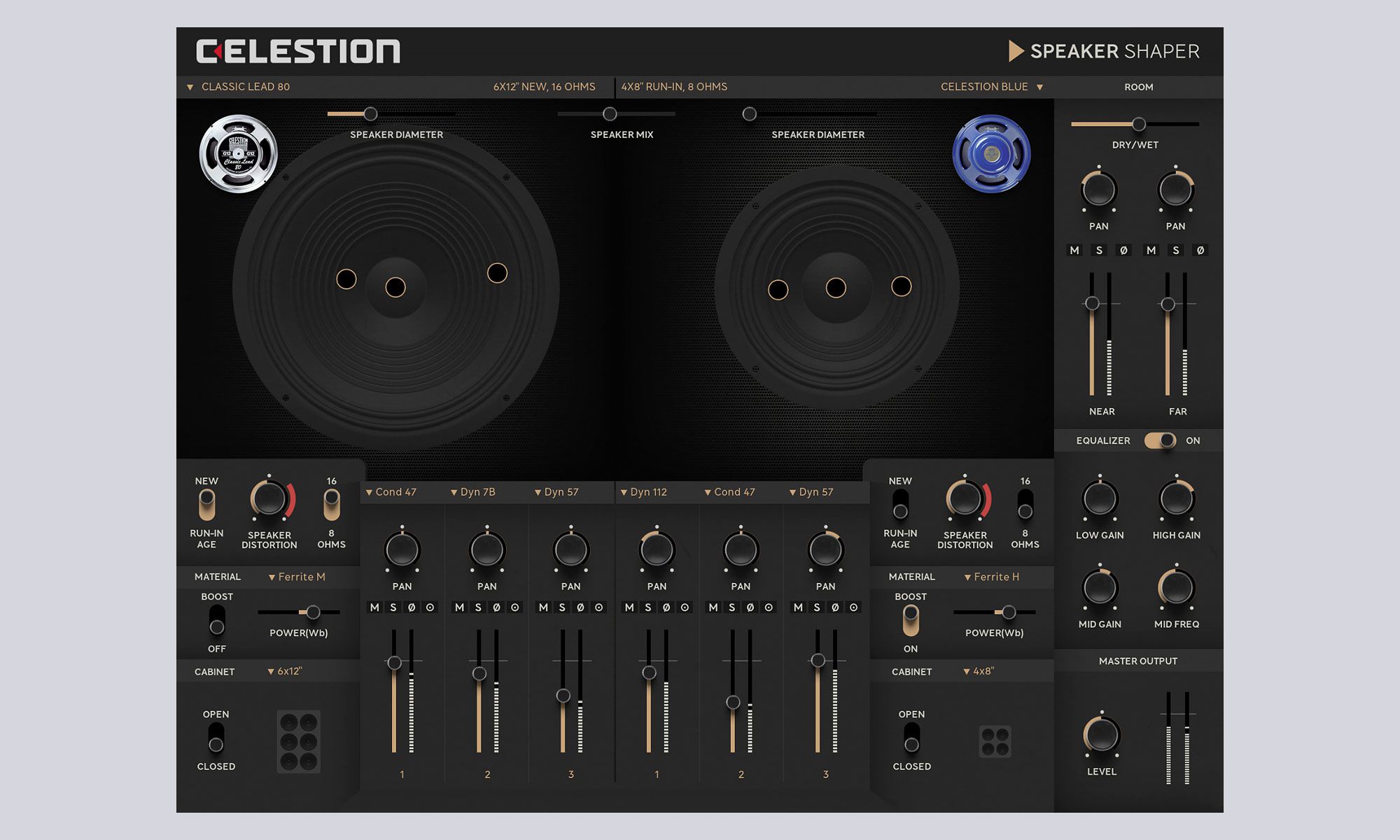Viewport: 1400px width, 840px height.
Task: Mute left speaker mic channel 1
Action: pos(374,608)
